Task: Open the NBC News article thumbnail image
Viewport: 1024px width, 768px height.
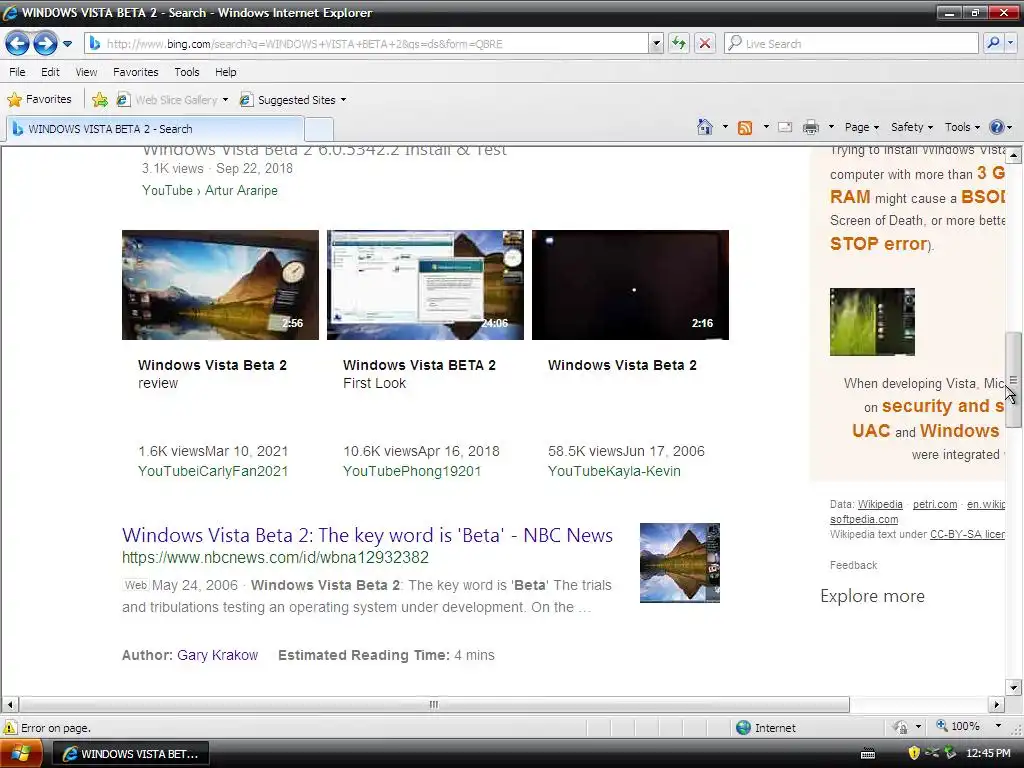Action: tap(680, 563)
